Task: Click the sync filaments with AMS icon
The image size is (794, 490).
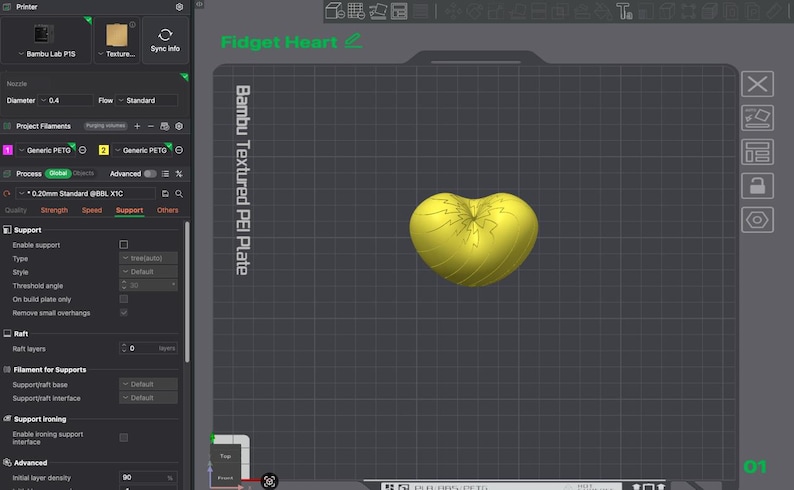Action: [x=165, y=126]
